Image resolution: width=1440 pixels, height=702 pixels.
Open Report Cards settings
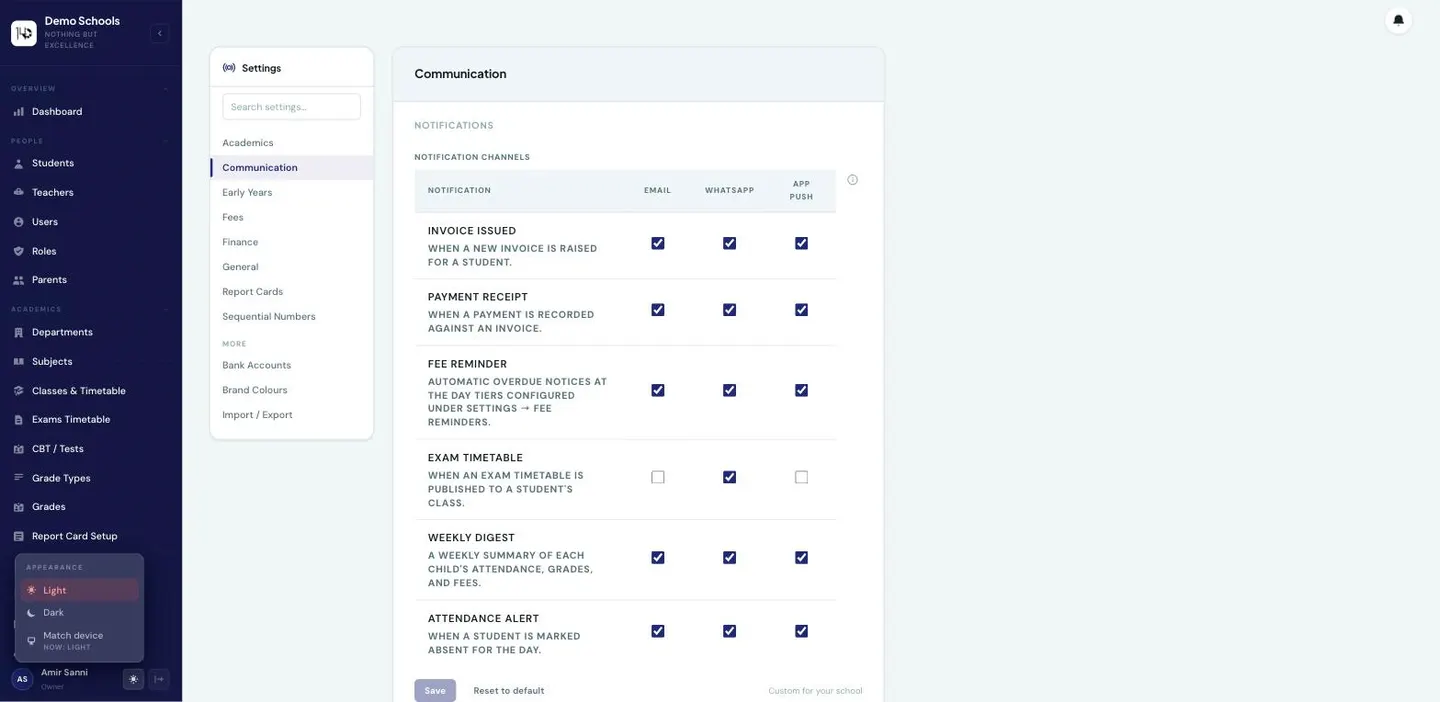(292, 292)
